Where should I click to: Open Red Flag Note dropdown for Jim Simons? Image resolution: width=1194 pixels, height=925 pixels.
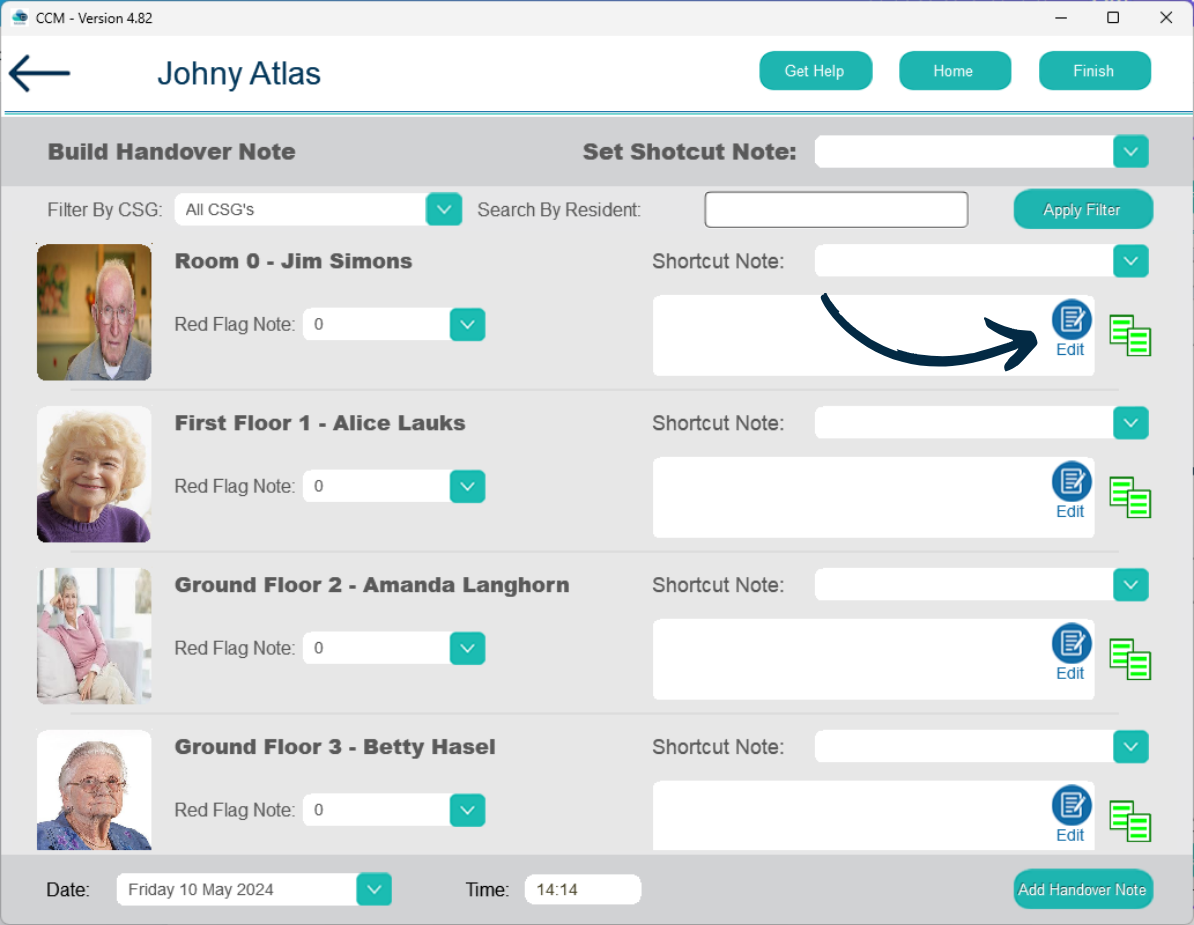pyautogui.click(x=468, y=324)
